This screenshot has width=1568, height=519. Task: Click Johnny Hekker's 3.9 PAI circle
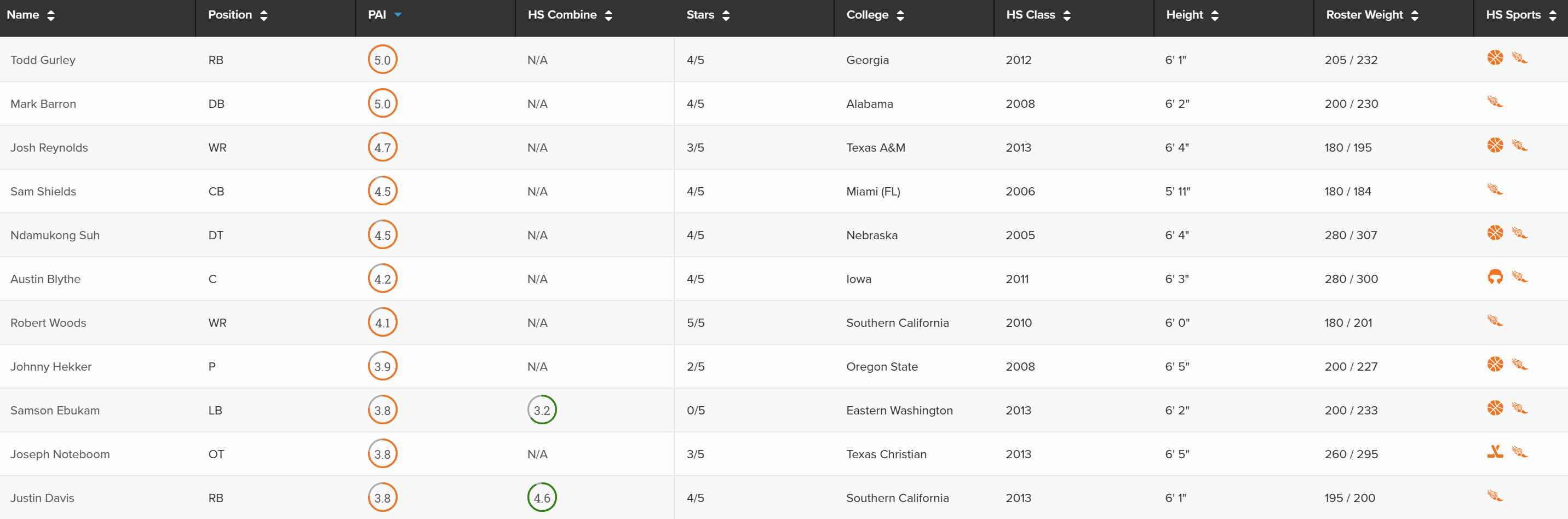coord(382,366)
